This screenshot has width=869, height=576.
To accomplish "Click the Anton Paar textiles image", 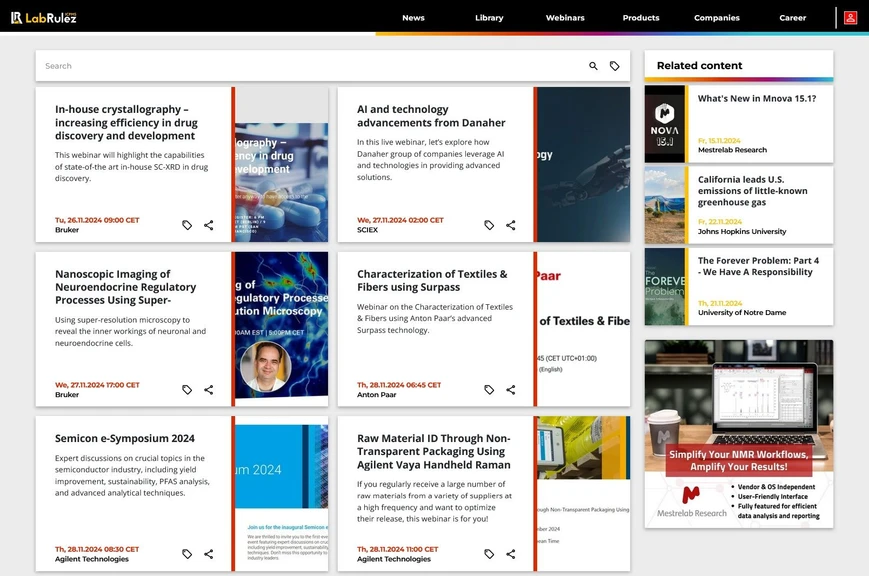I will [584, 329].
